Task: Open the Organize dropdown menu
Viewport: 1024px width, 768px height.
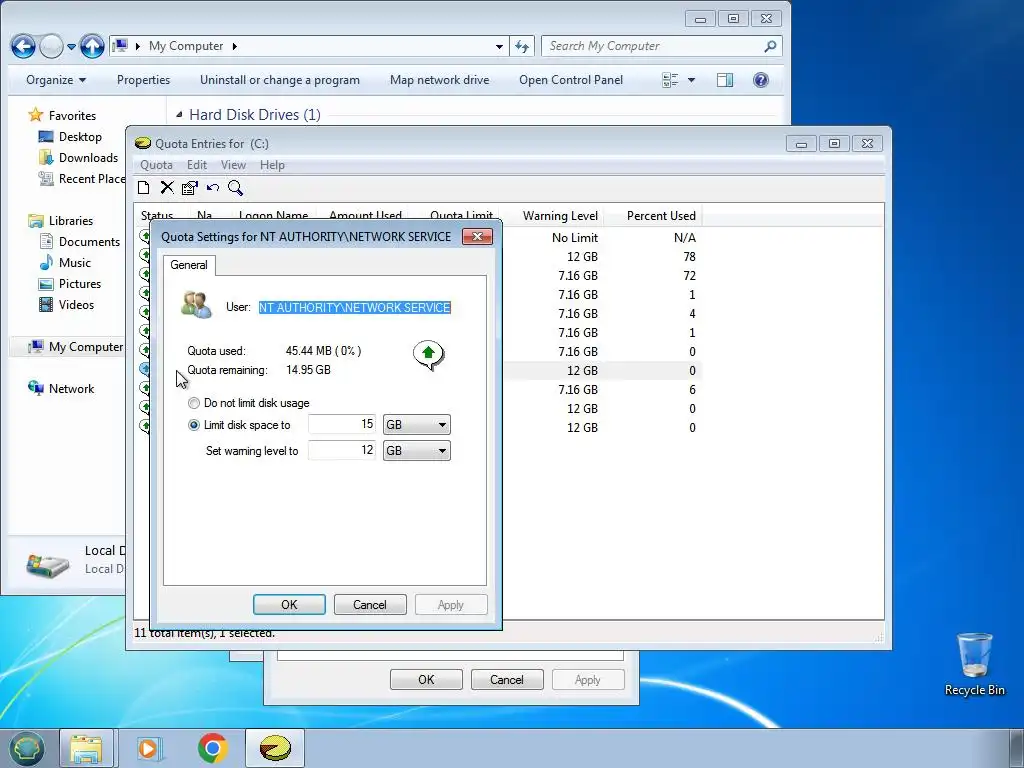Action: pos(56,80)
